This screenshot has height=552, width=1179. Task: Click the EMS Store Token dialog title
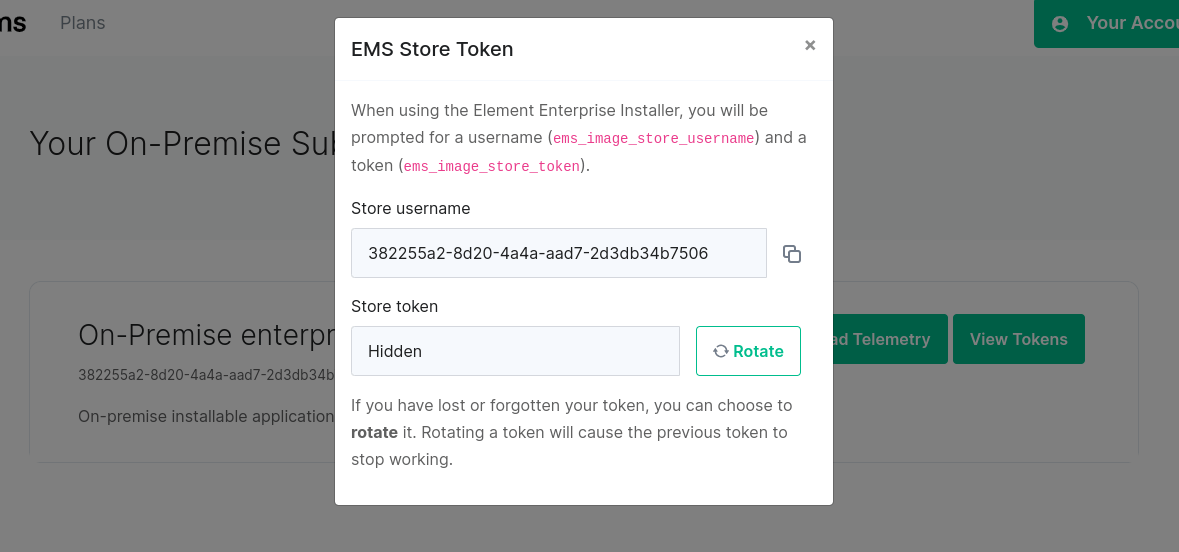[432, 49]
